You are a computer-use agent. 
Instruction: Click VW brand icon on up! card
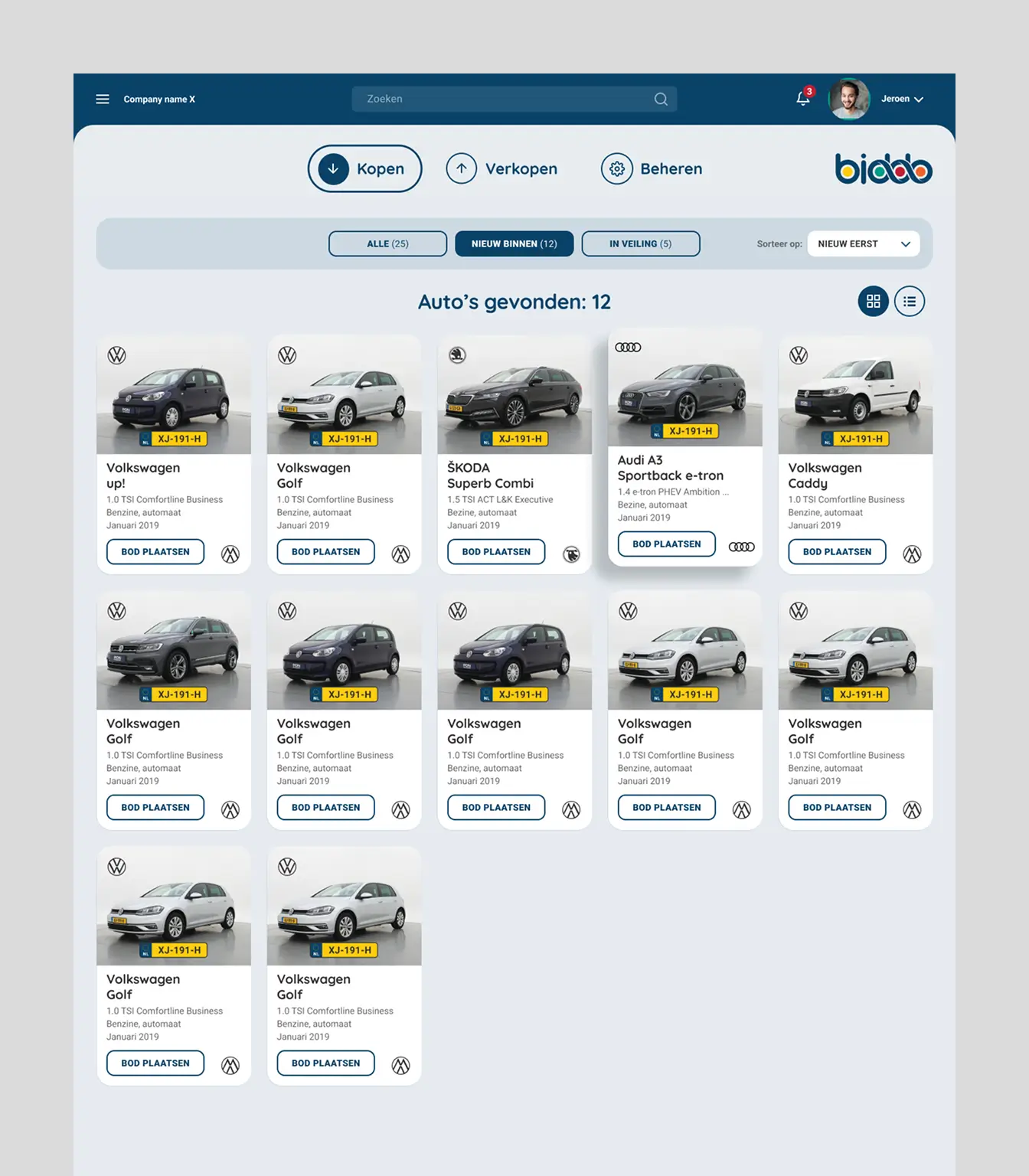pos(117,355)
